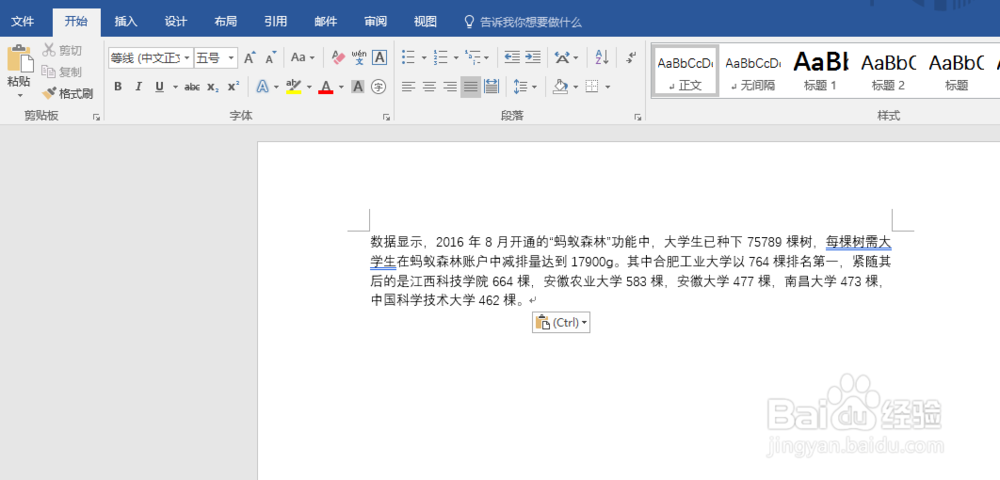This screenshot has height=480, width=1000.
Task: Switch to the 设计 tab
Action: click(175, 22)
